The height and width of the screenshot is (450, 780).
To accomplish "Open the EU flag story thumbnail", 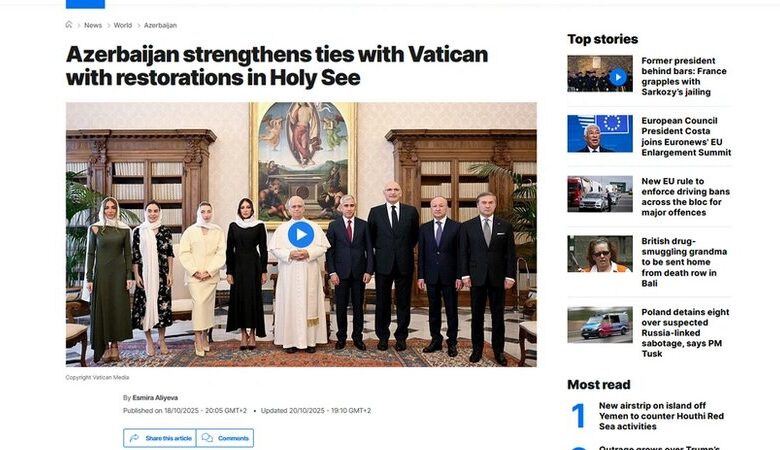I will [x=600, y=134].
